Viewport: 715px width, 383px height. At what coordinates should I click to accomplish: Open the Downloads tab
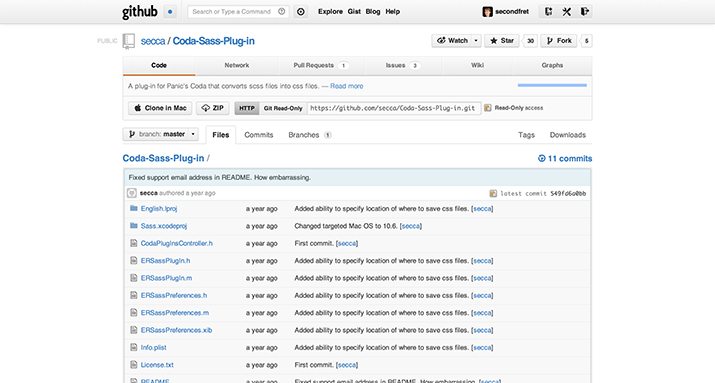click(567, 135)
